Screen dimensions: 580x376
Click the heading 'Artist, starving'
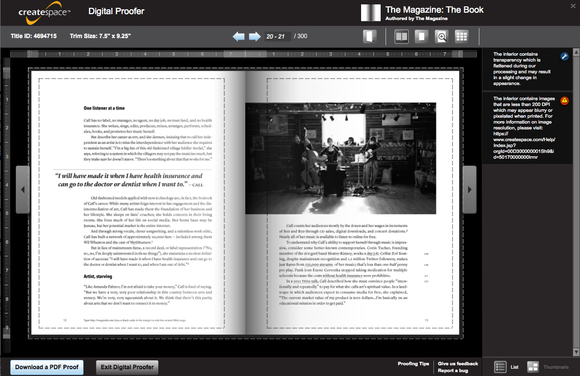[98, 276]
